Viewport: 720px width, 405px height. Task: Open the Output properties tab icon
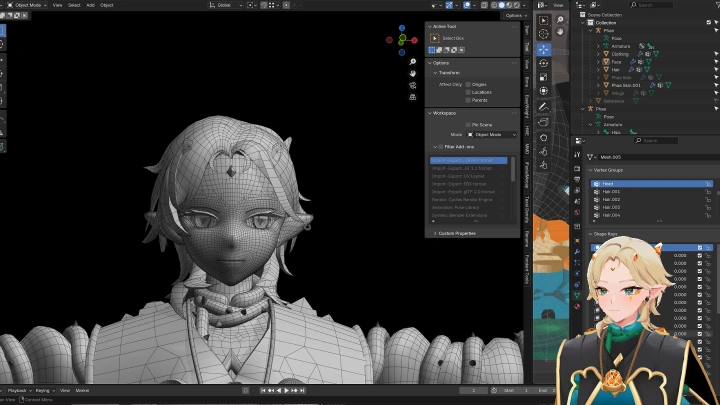pyautogui.click(x=577, y=180)
